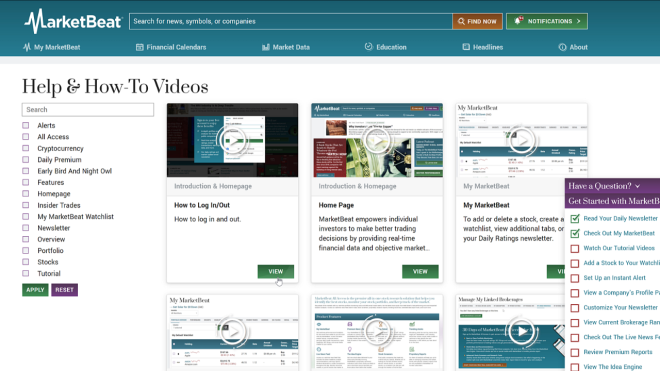660x371 pixels.
Task: Click the How to Log In/Out card title
Action: pyautogui.click(x=202, y=205)
